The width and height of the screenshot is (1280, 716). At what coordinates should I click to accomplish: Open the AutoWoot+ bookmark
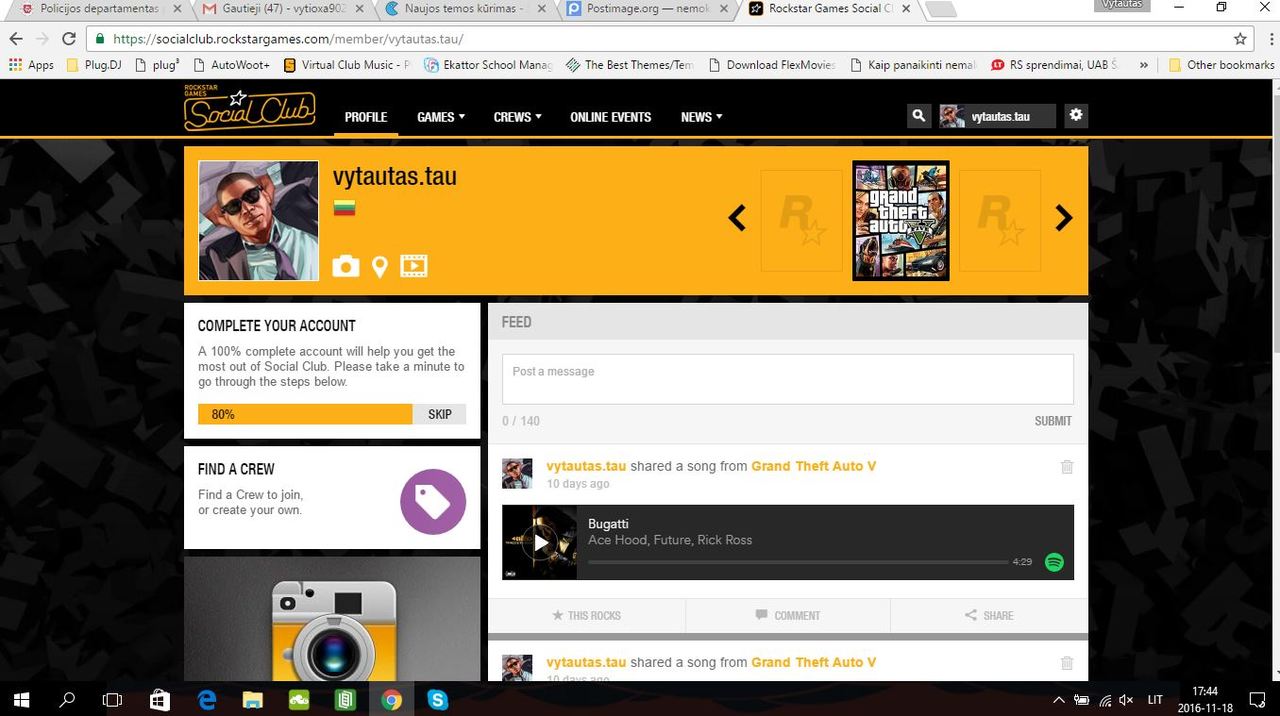pos(230,65)
